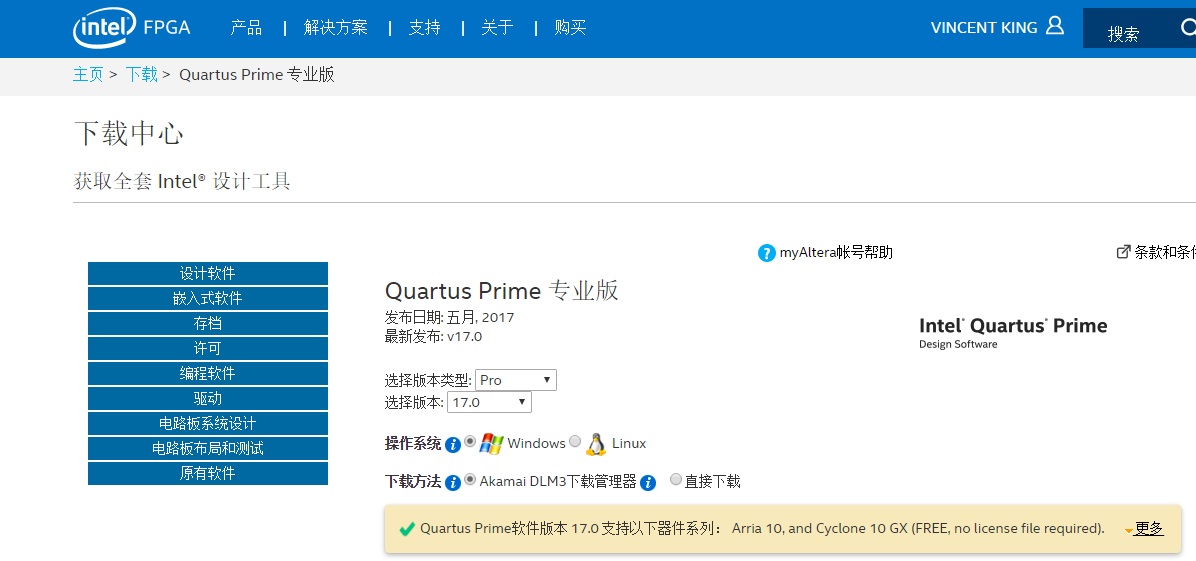Select 原有软件 in the left sidebar
The height and width of the screenshot is (561, 1196).
point(207,473)
